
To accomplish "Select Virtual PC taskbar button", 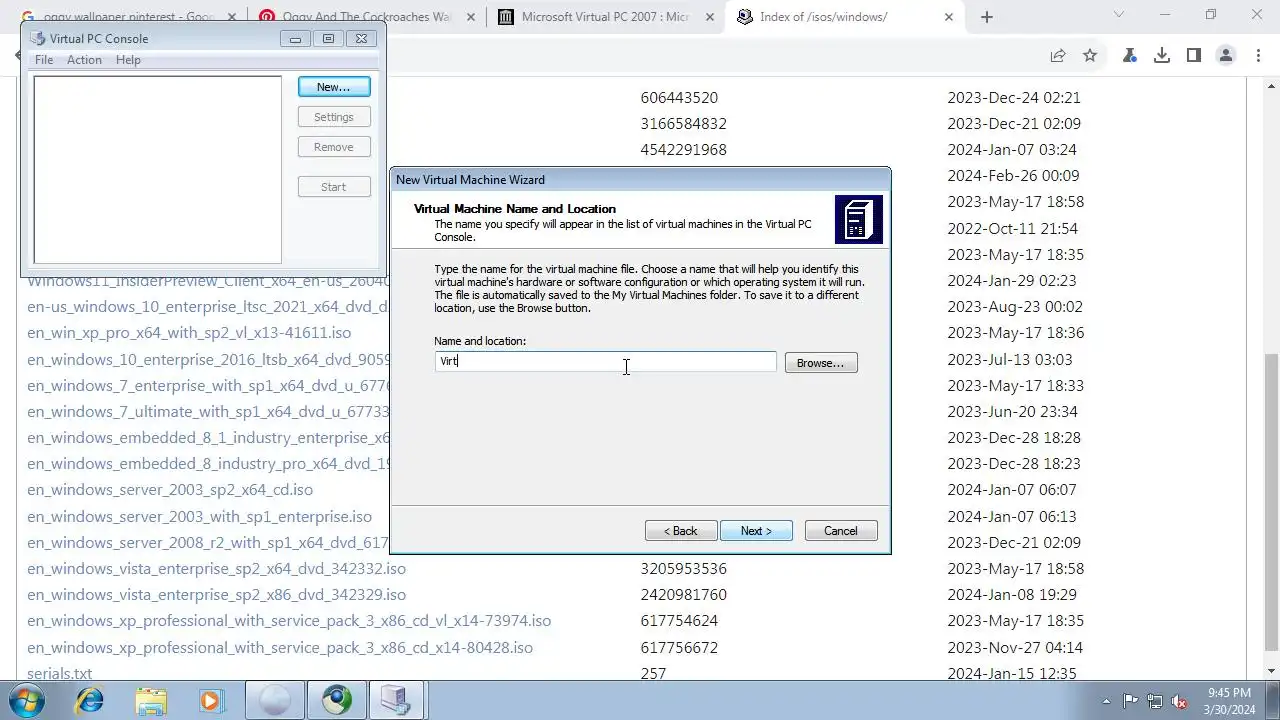I will coord(398,701).
